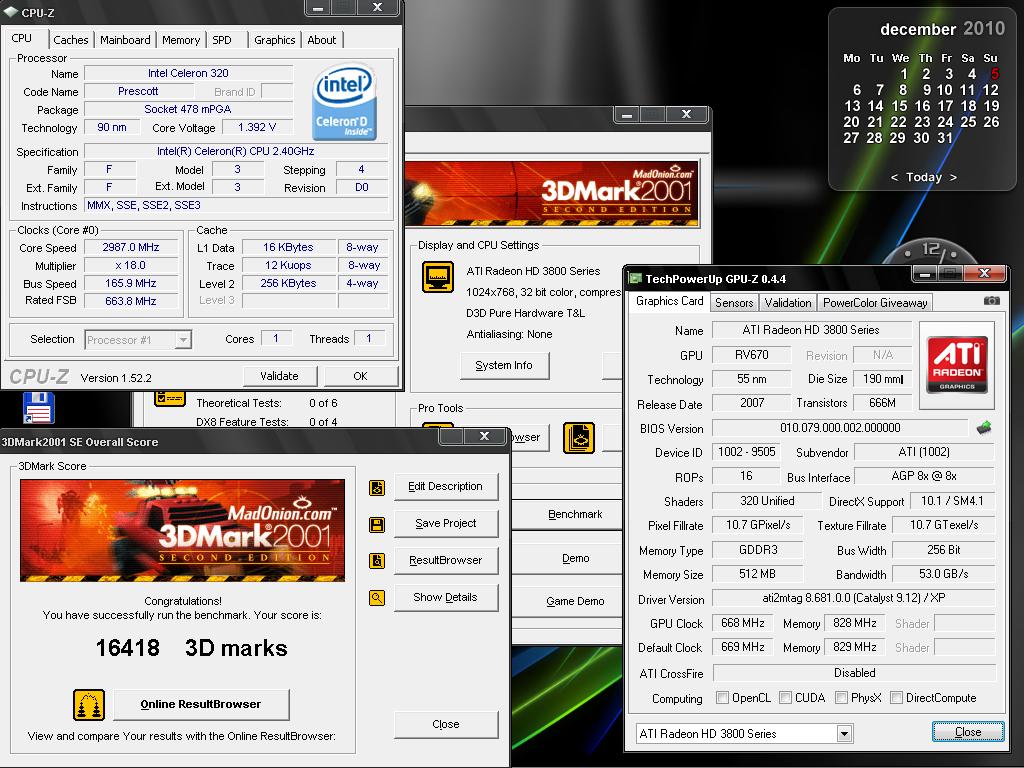Click the Show Details button
Viewport: 1024px width, 768px height.
pyautogui.click(x=445, y=597)
